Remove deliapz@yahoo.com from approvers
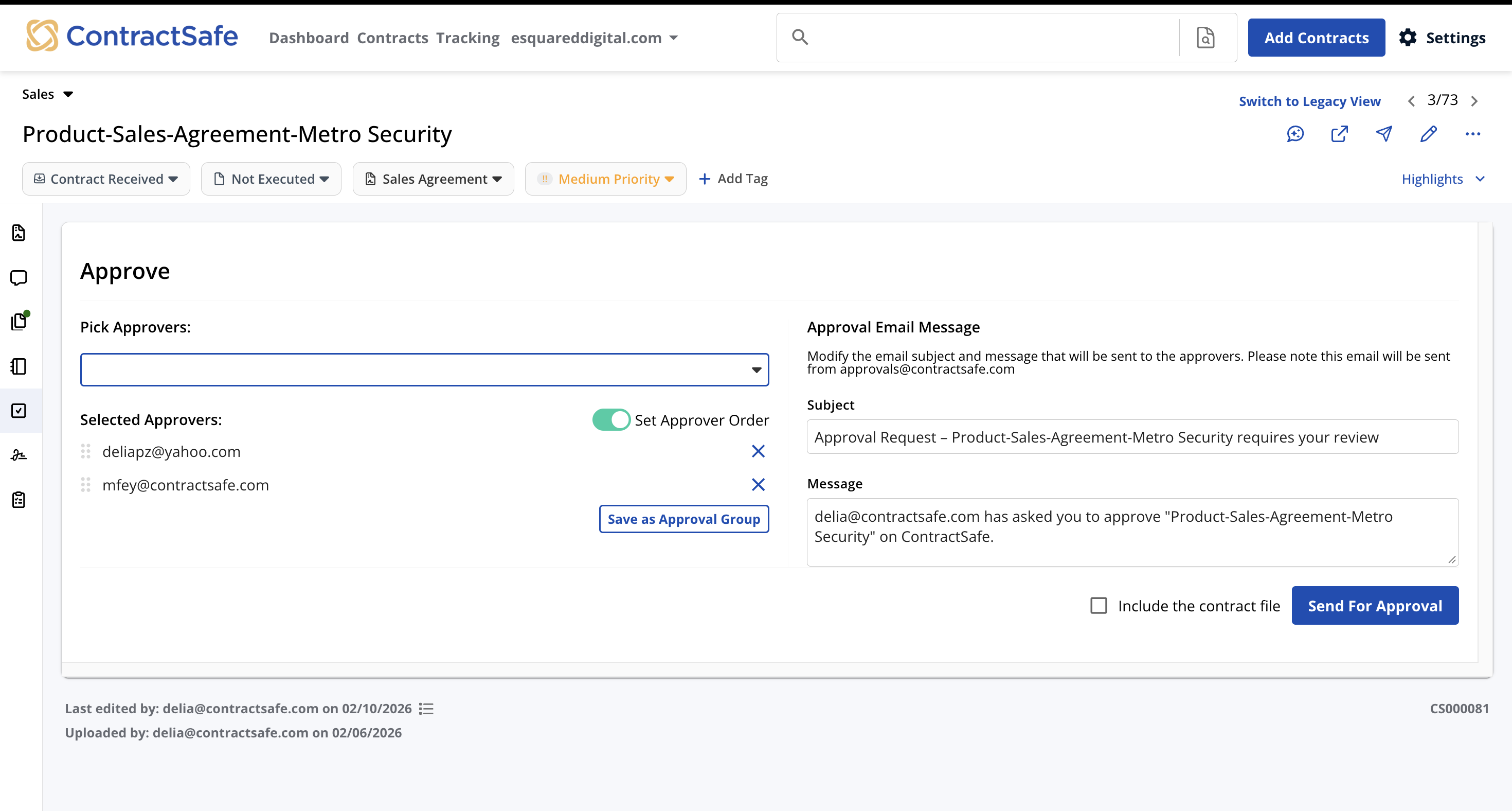 758,451
